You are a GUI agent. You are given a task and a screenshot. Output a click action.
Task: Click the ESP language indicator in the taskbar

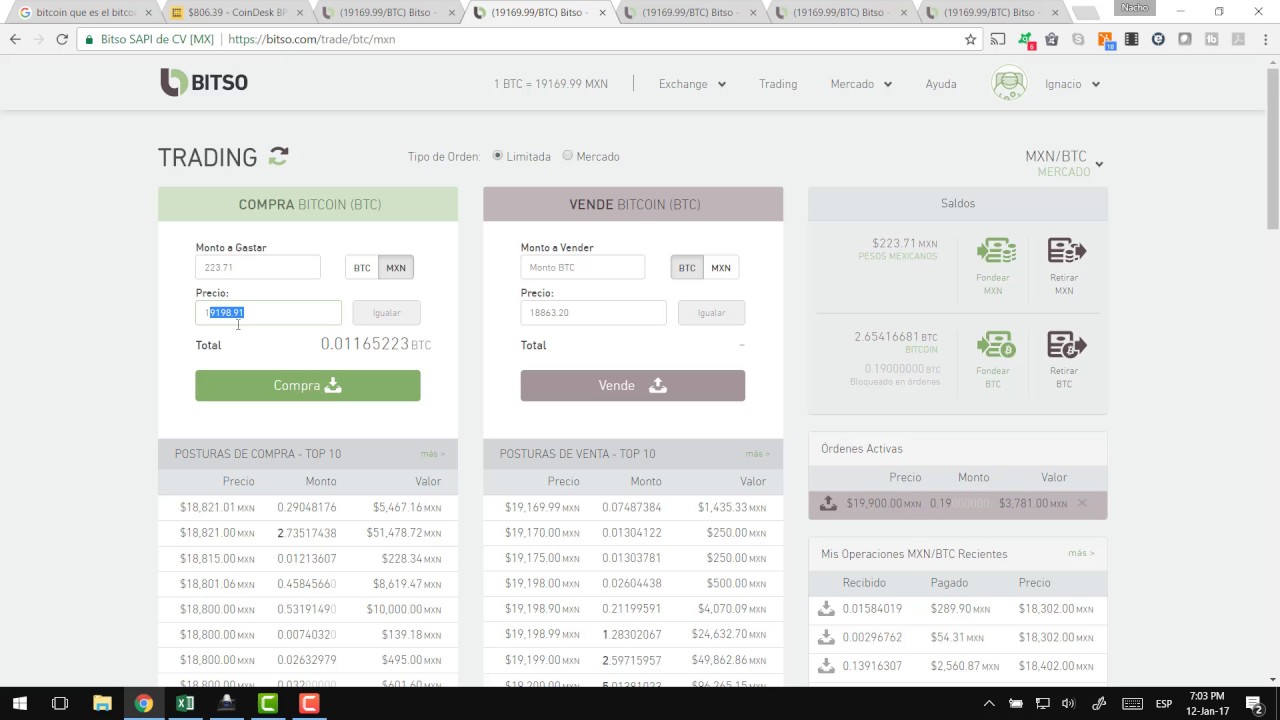click(x=1164, y=703)
